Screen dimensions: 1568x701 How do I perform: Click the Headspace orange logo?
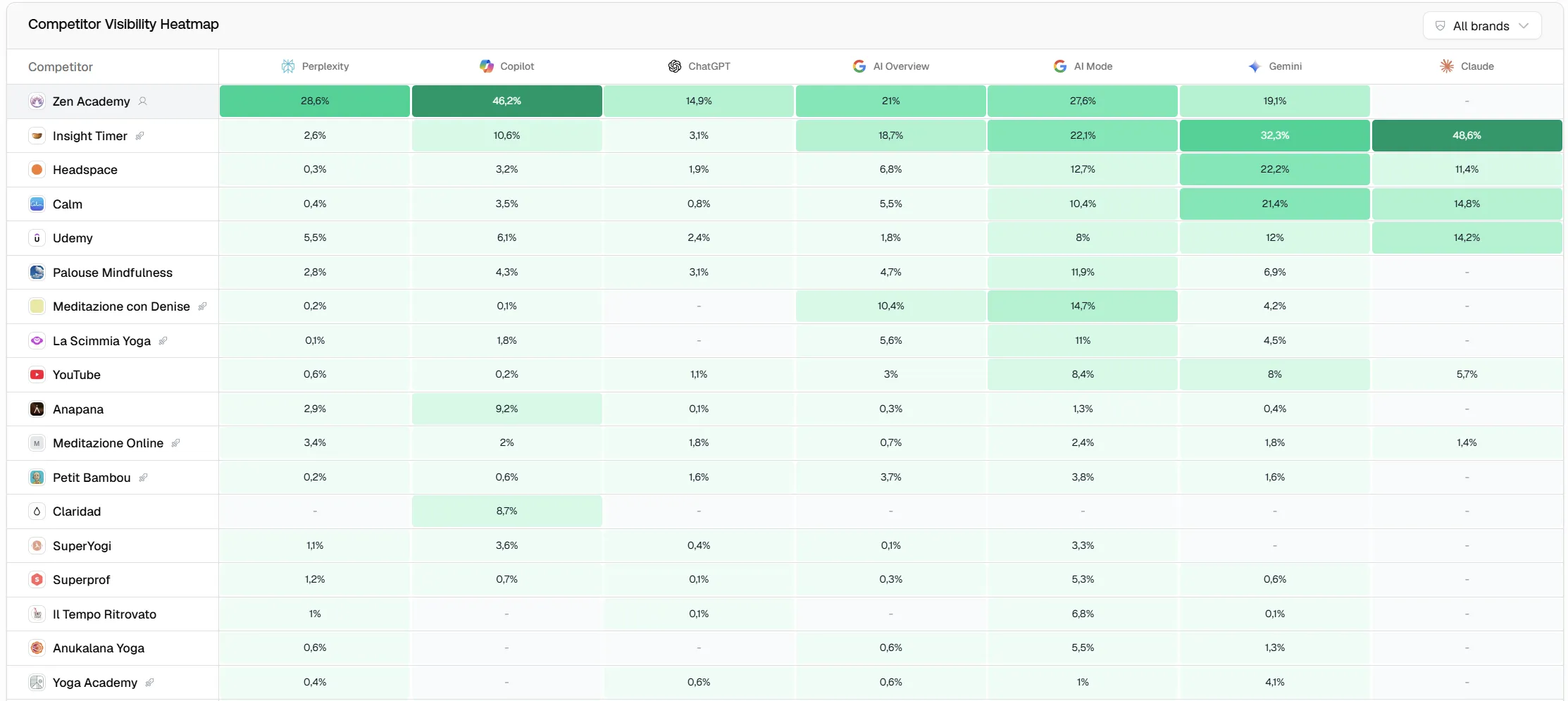click(37, 170)
